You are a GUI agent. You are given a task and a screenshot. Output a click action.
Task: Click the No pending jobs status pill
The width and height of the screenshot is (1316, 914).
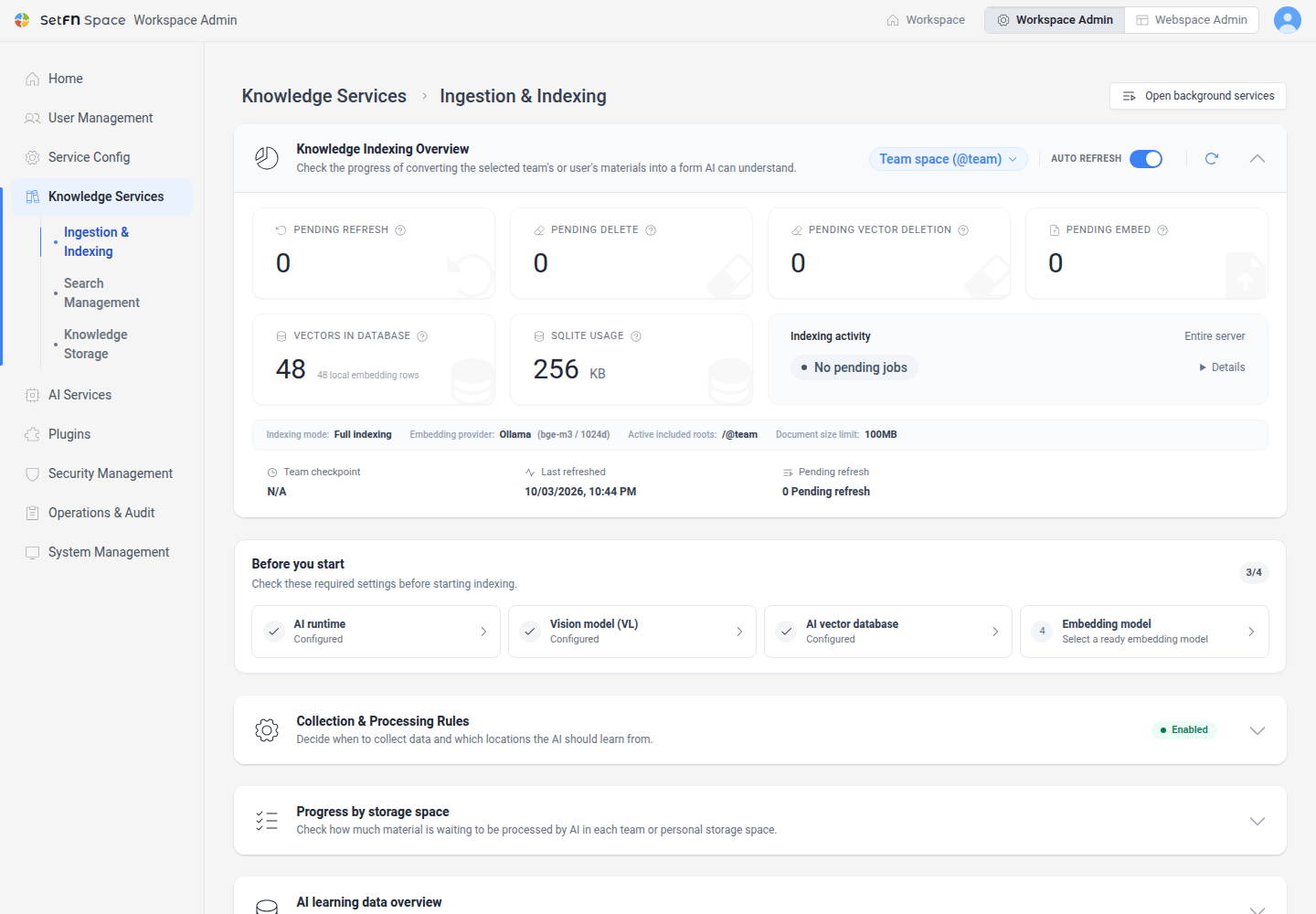(854, 367)
